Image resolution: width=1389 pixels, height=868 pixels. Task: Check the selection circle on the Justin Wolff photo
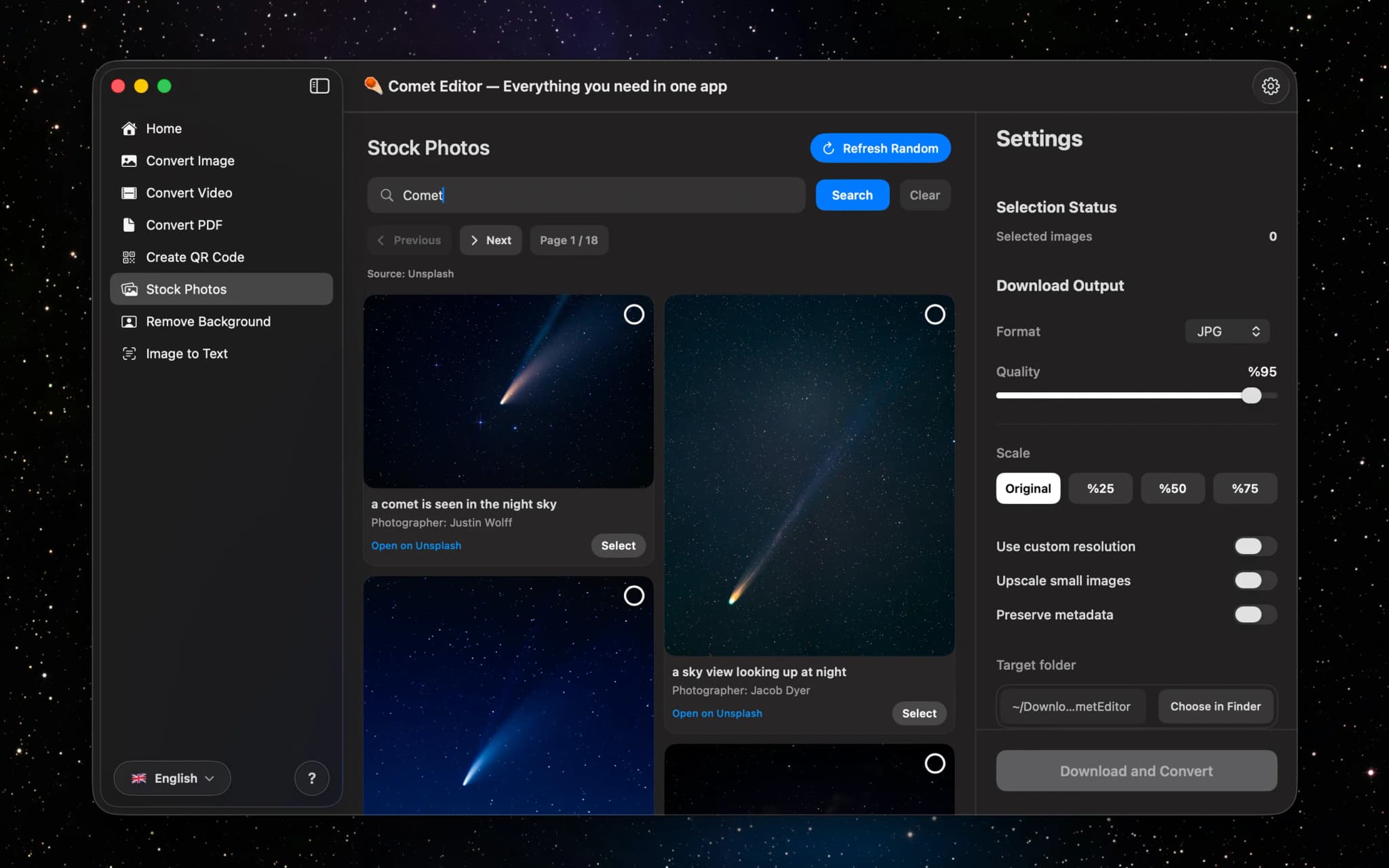point(634,314)
